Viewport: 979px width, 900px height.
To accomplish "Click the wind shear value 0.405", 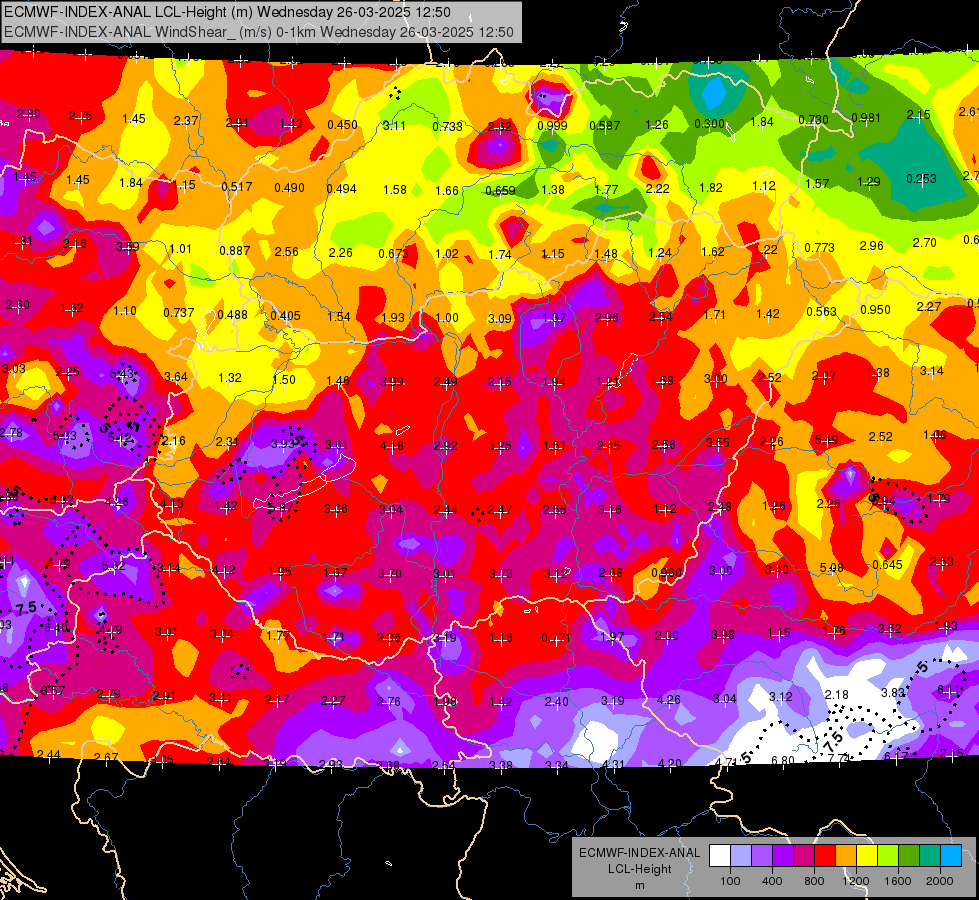I will tap(285, 315).
